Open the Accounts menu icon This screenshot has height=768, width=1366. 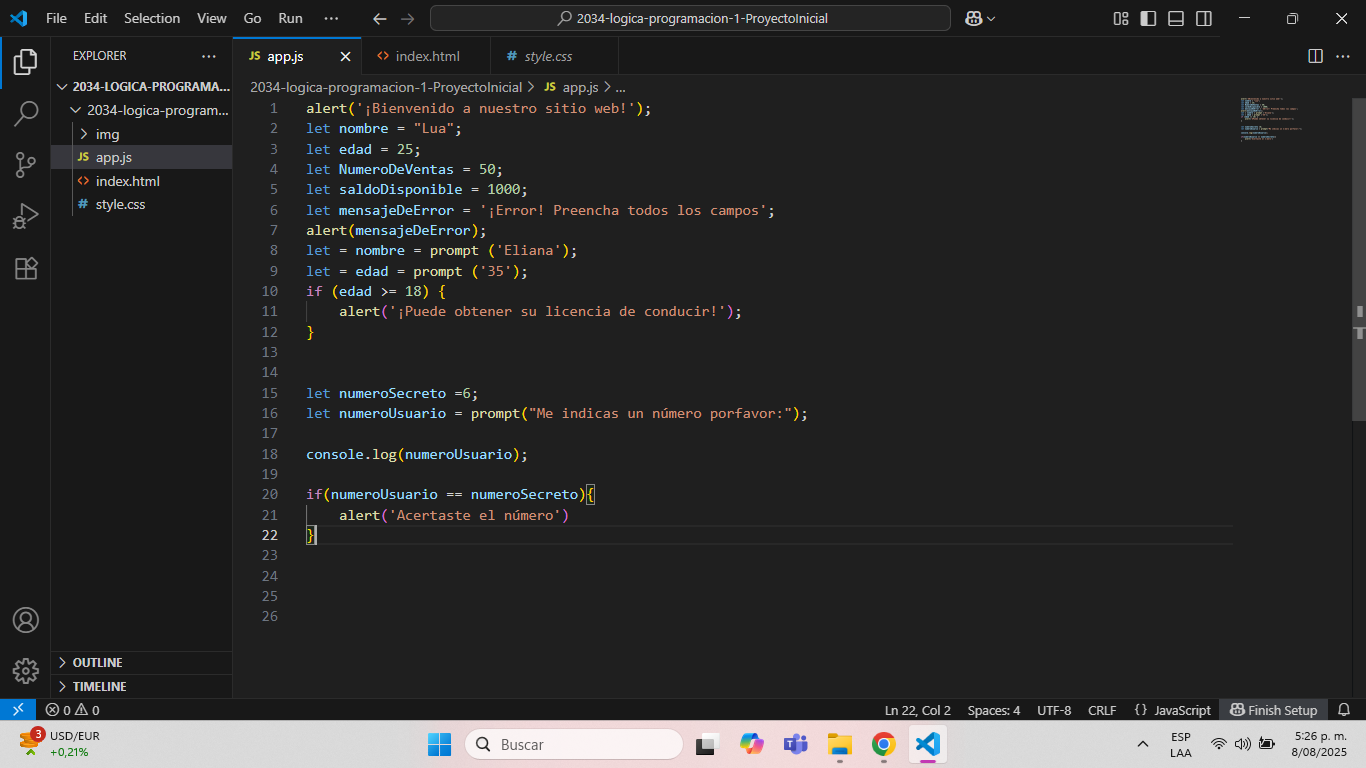[25, 620]
